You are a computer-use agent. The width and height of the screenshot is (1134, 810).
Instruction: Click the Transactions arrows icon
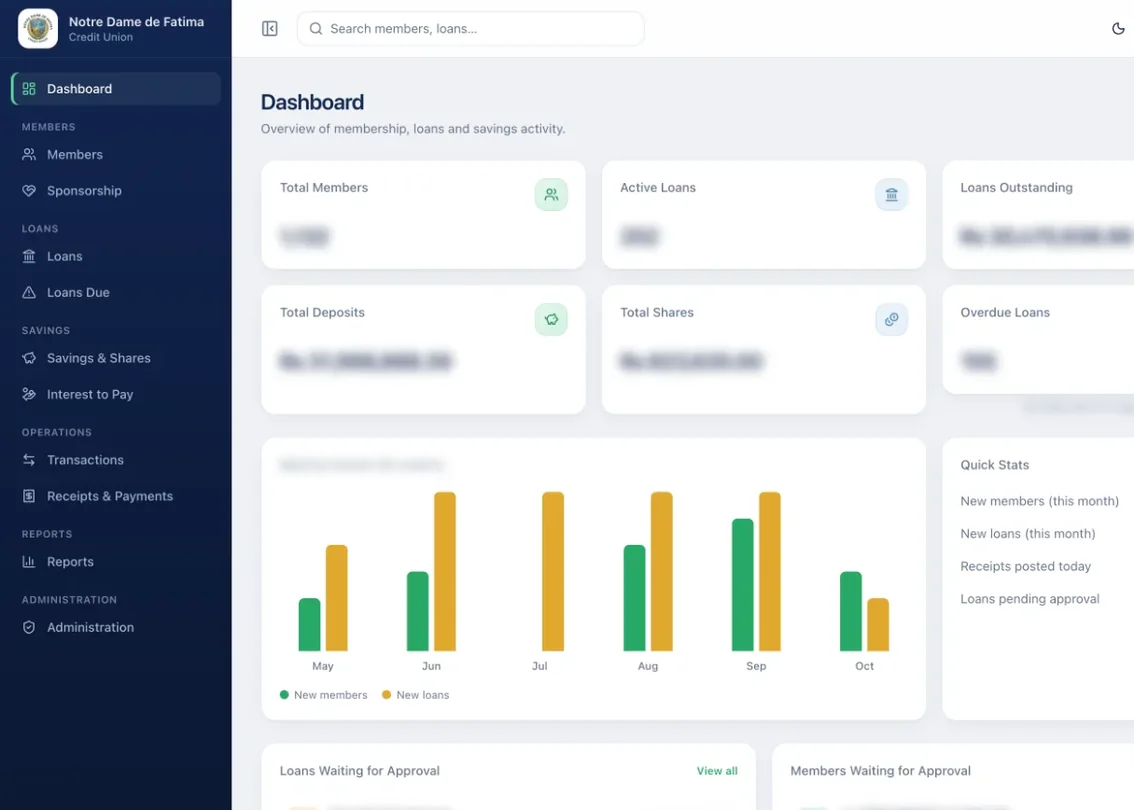coord(29,460)
